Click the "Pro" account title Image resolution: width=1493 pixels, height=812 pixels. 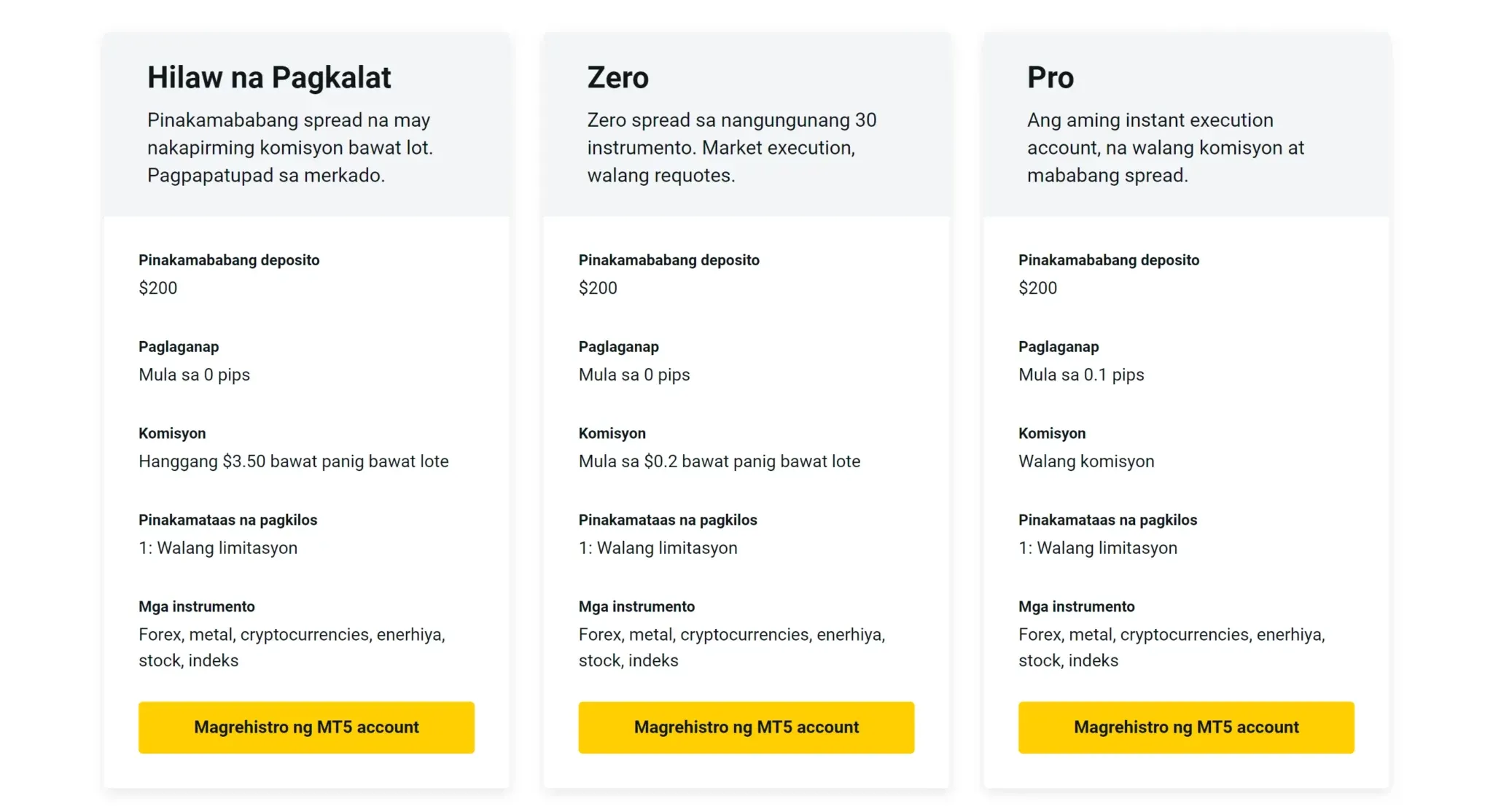pos(1050,77)
